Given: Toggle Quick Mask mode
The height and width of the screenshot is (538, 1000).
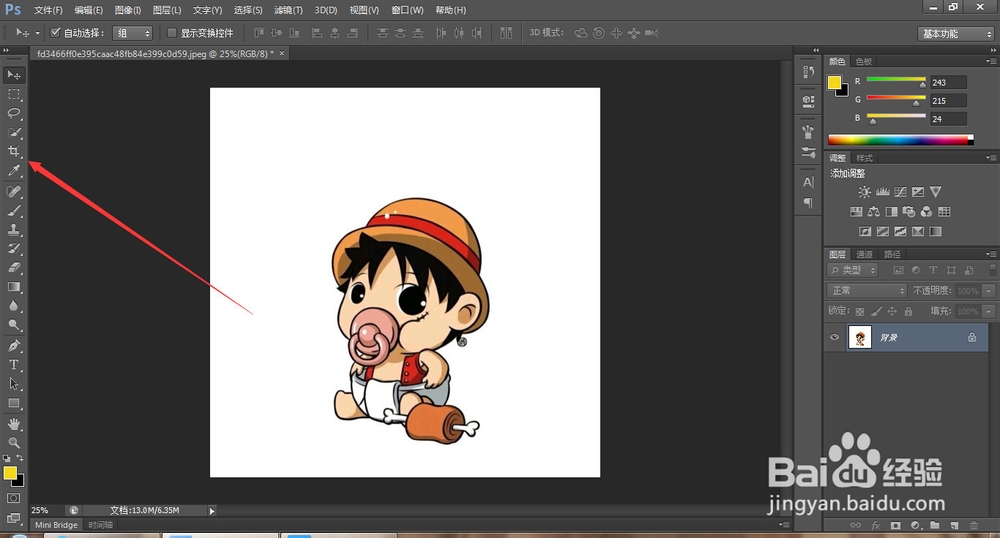Looking at the screenshot, I should coord(13,498).
